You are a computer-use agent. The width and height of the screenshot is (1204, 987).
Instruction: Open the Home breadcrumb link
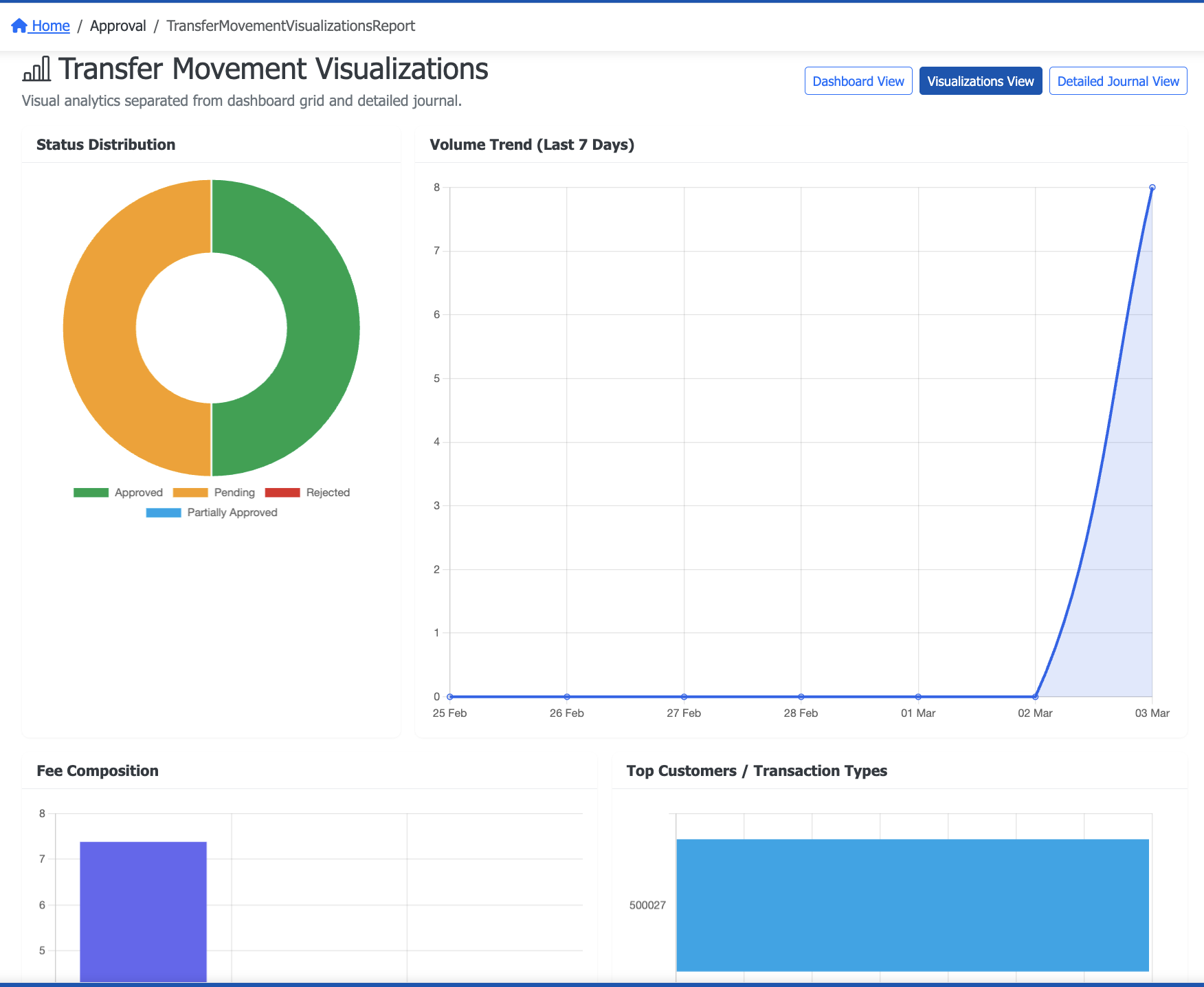coord(50,26)
